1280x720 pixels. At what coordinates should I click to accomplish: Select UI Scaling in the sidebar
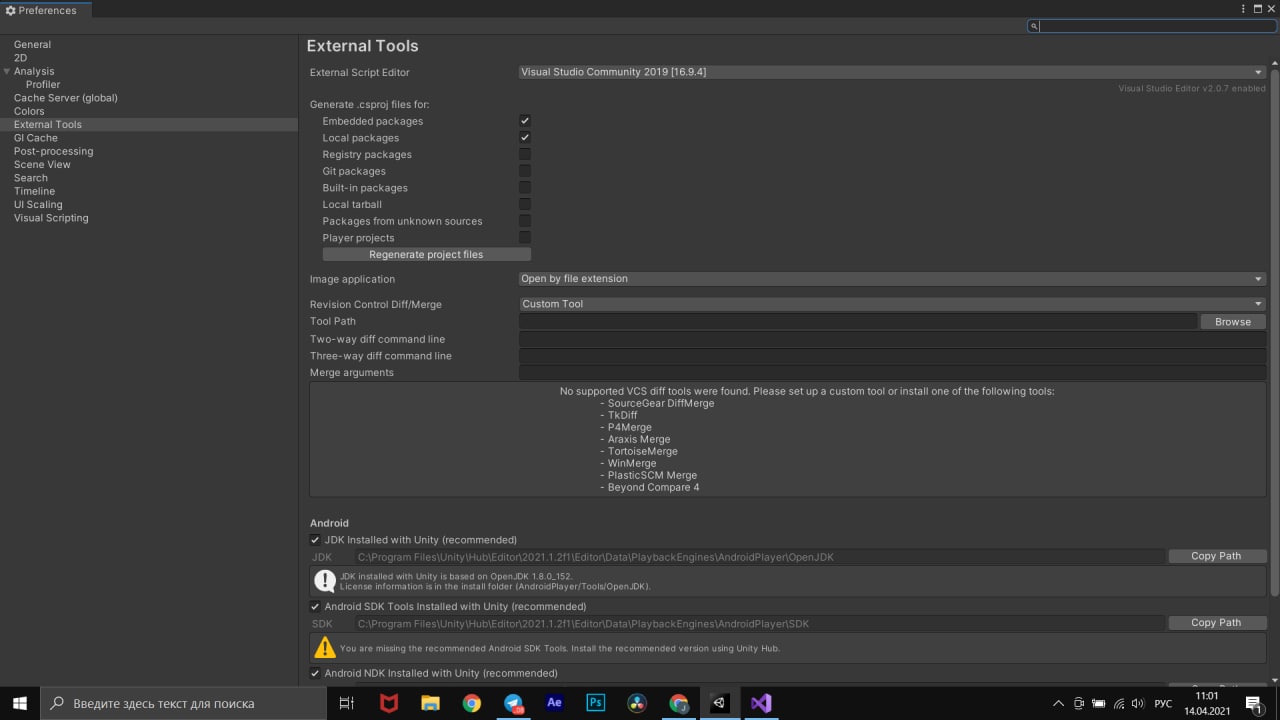(x=38, y=205)
